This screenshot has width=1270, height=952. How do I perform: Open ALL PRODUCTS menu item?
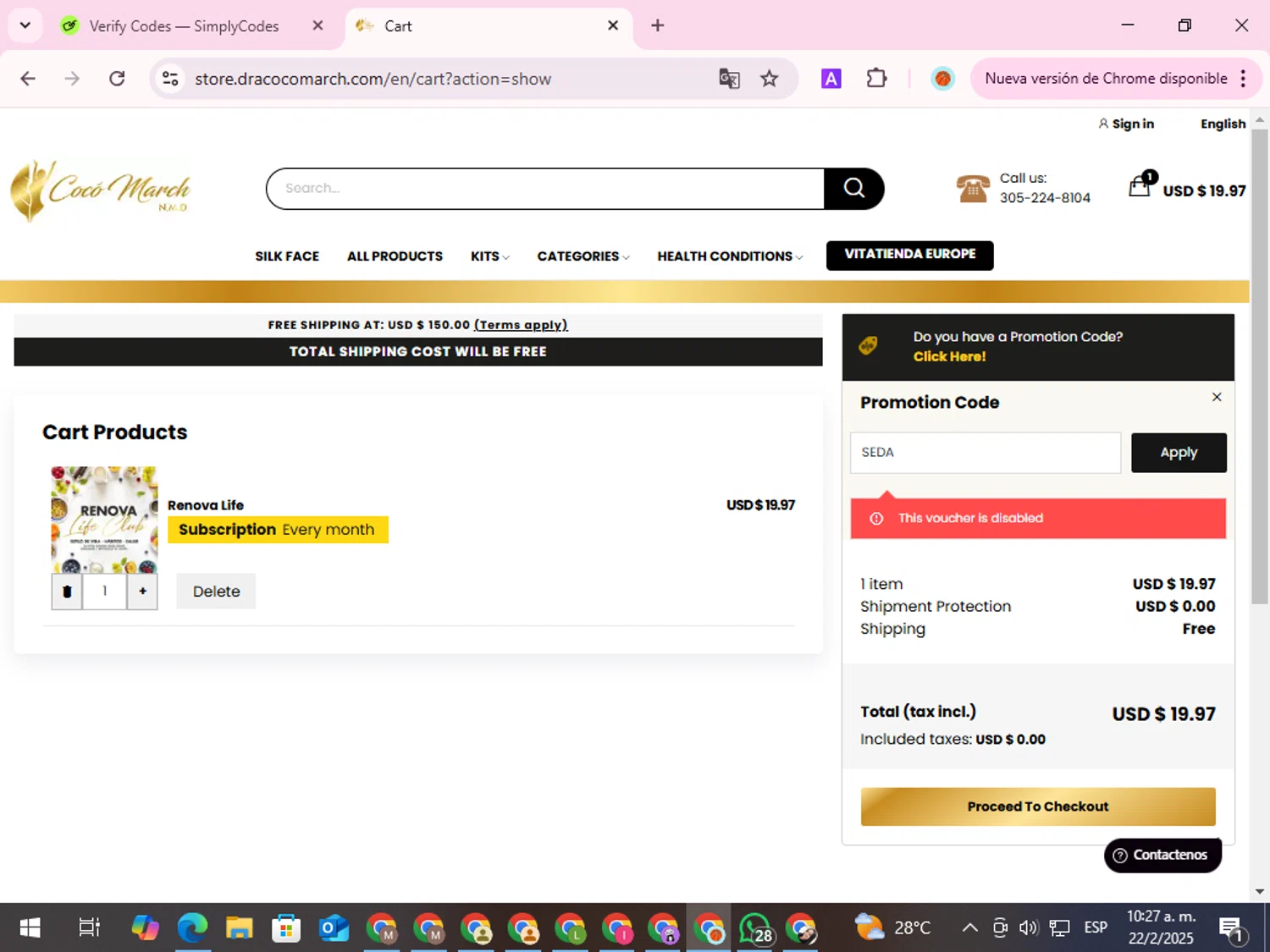395,256
